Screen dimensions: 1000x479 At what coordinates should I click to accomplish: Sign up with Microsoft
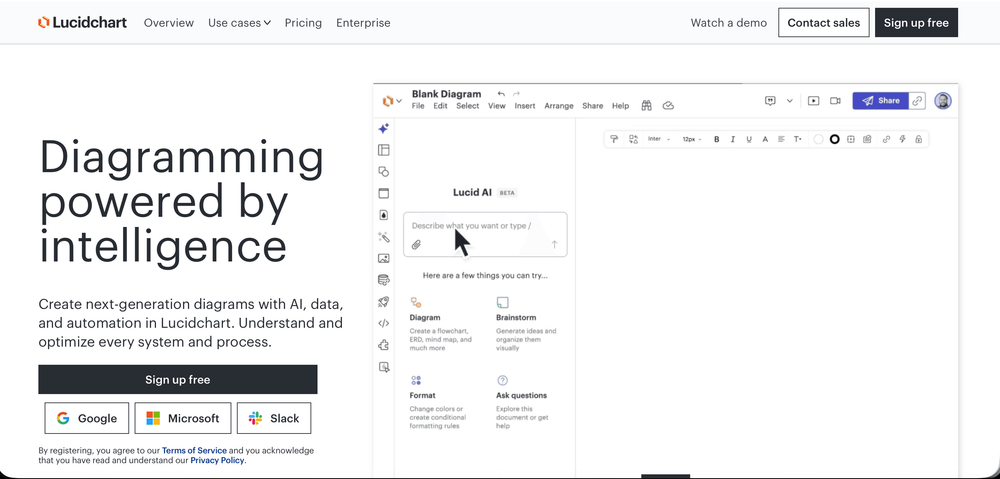[182, 418]
